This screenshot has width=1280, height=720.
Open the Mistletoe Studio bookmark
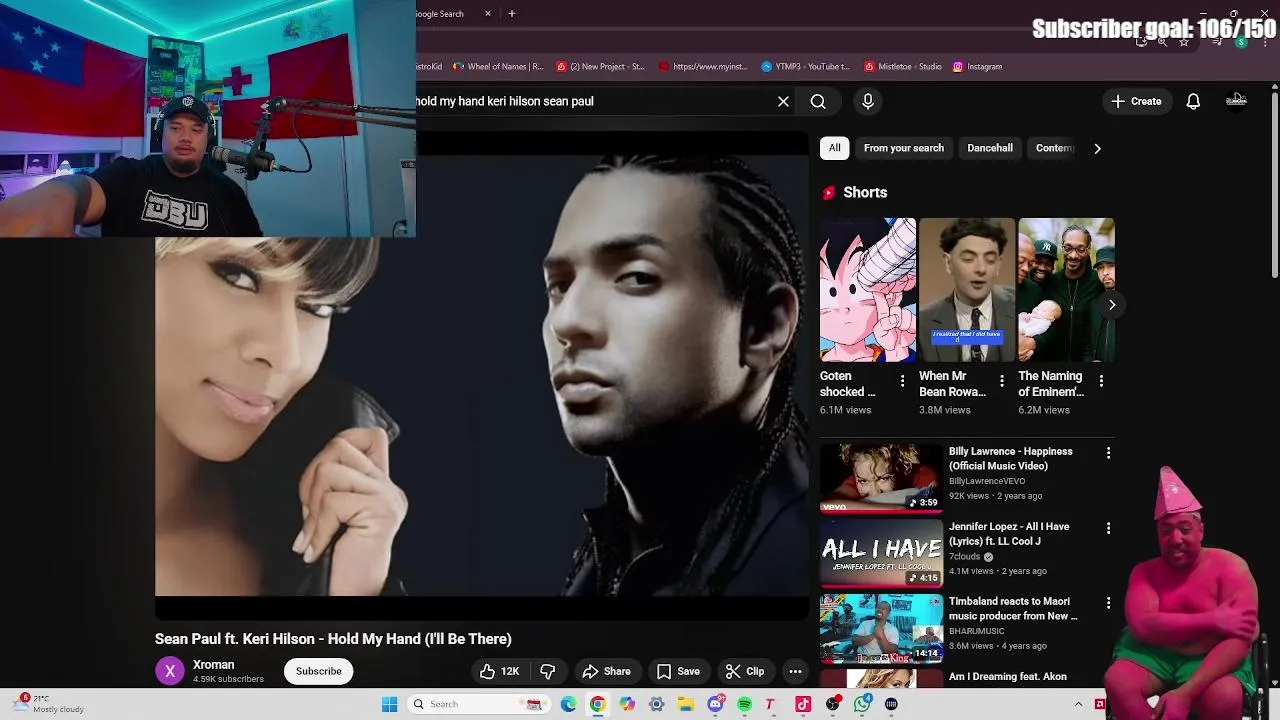tap(903, 67)
